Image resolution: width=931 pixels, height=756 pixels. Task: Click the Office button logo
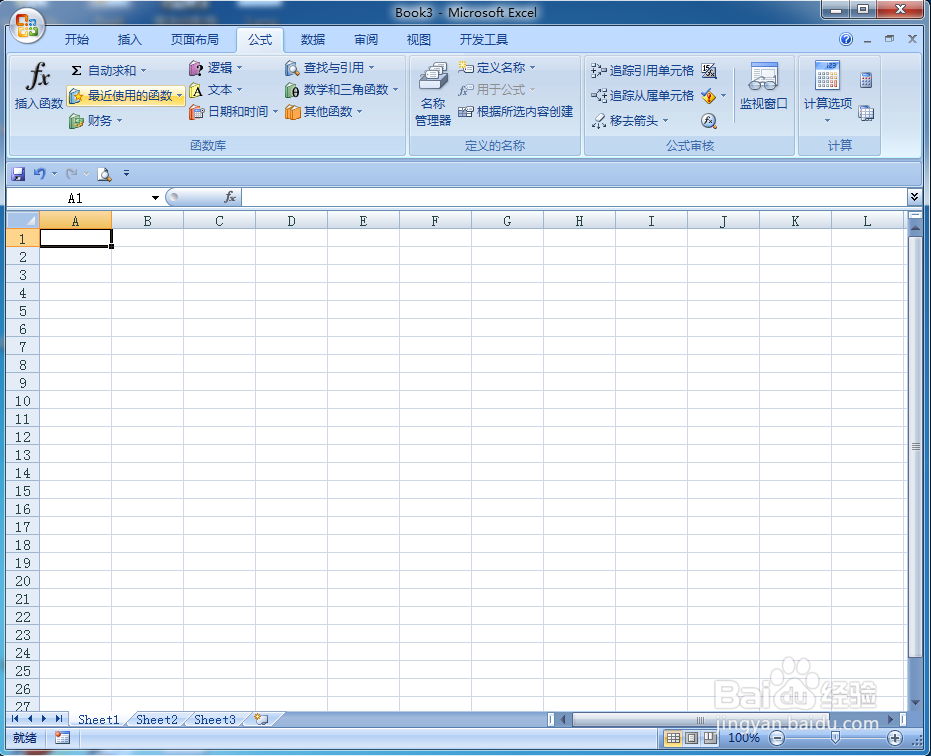(27, 27)
